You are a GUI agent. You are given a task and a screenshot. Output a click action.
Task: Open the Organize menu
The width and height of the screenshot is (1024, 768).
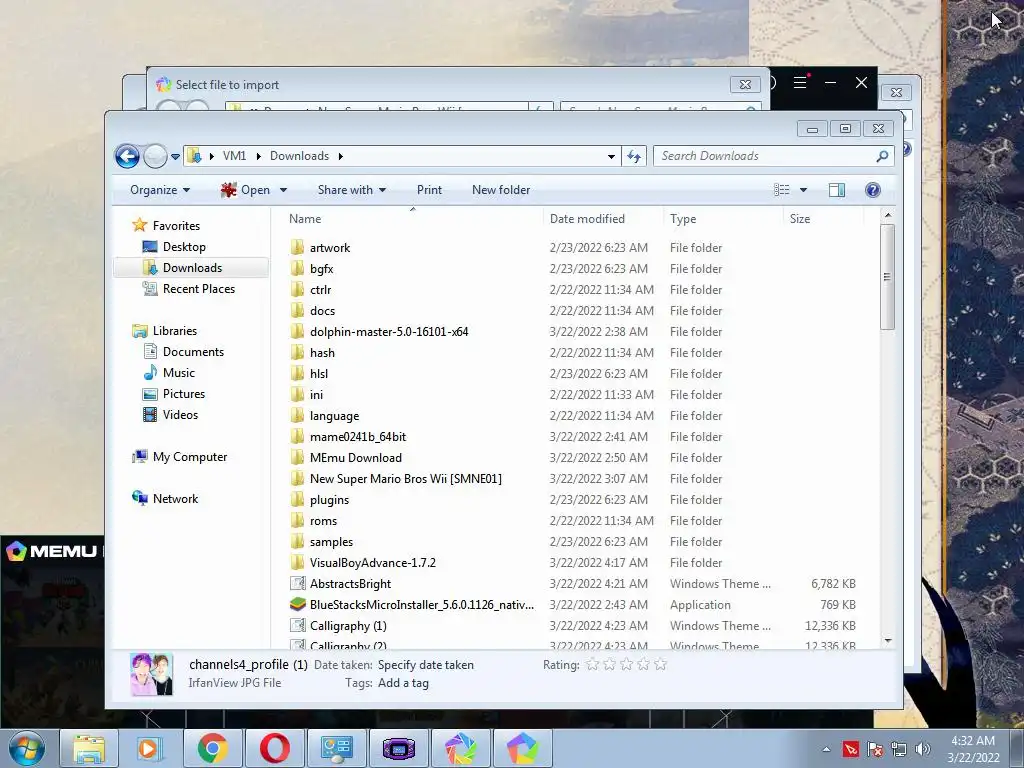[x=159, y=190]
